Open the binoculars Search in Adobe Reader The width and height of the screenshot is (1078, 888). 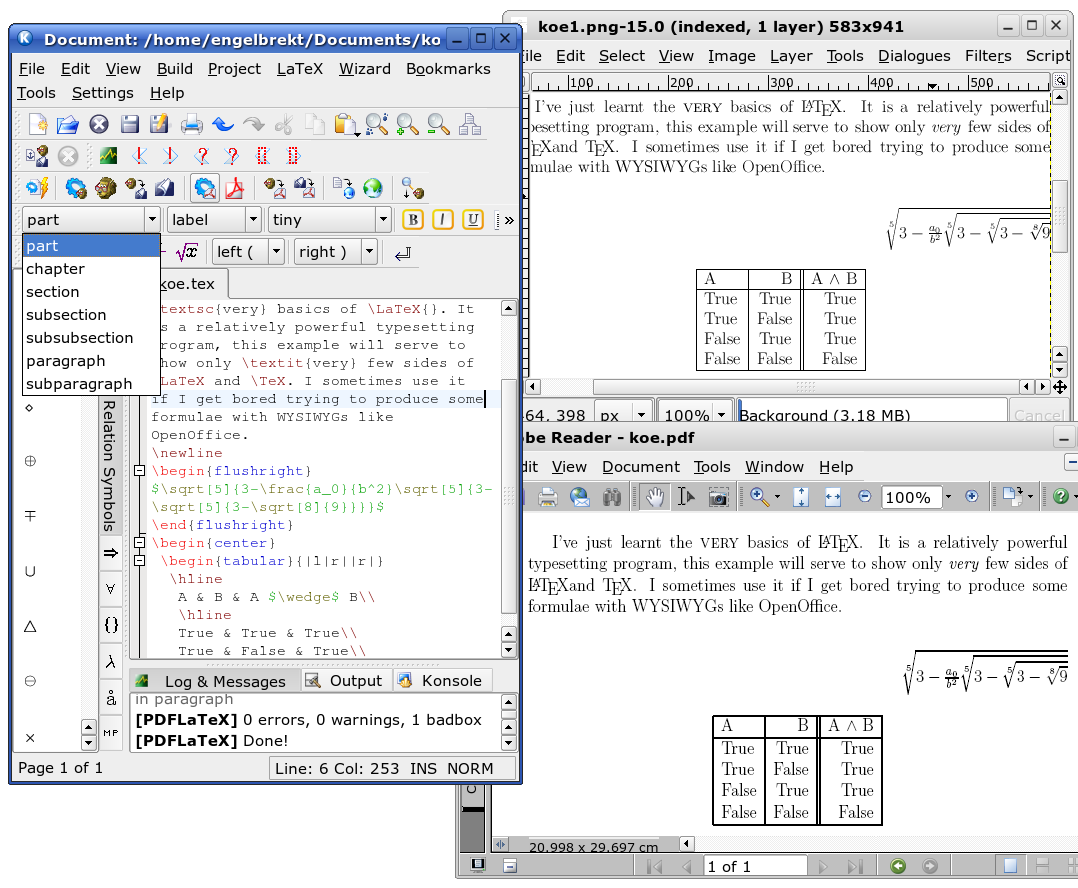612,496
